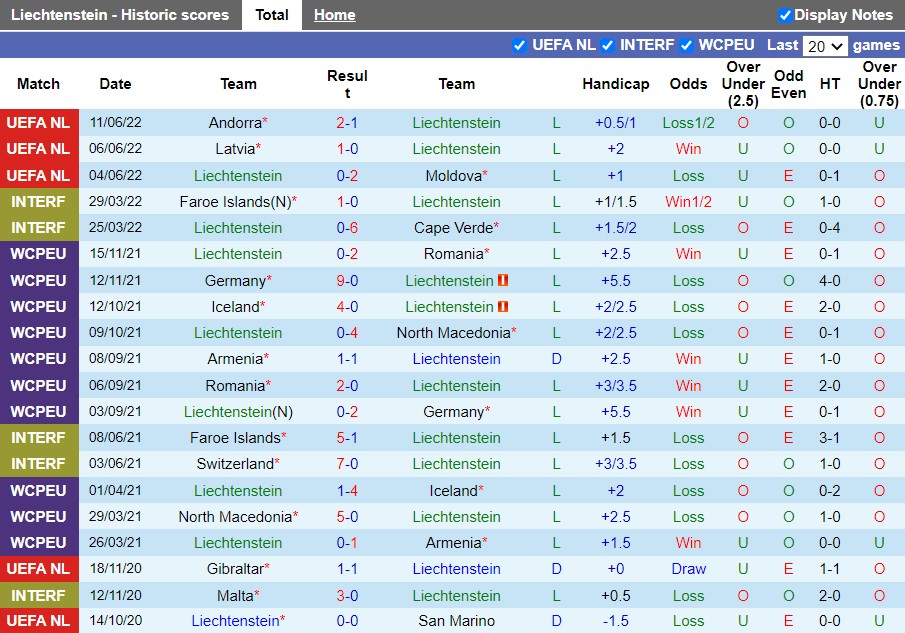Viewport: 905px width, 633px height.
Task: Click the WCPEU badge next to the Romania match
Action: point(39,253)
